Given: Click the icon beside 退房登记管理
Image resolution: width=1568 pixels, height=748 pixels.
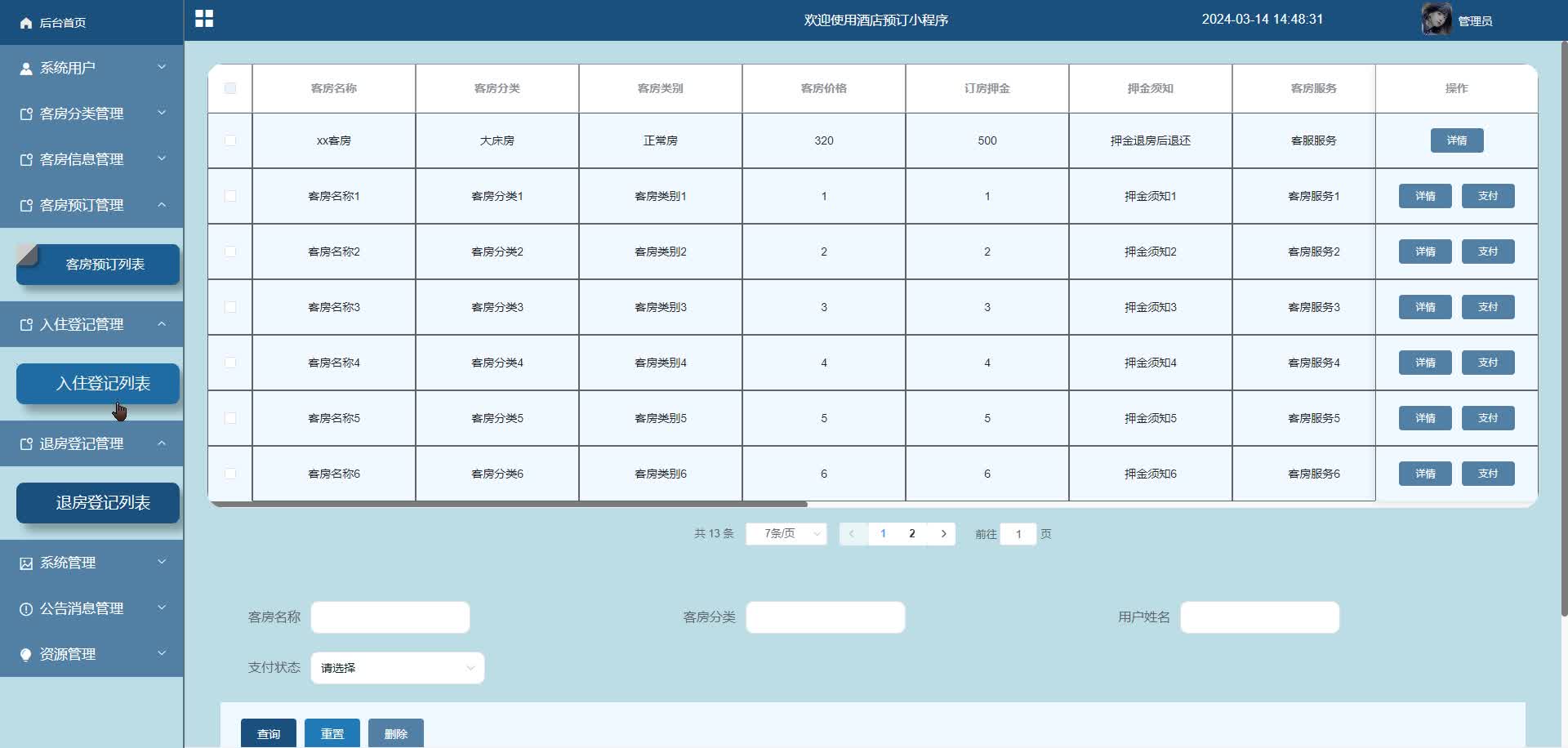Looking at the screenshot, I should pyautogui.click(x=26, y=444).
